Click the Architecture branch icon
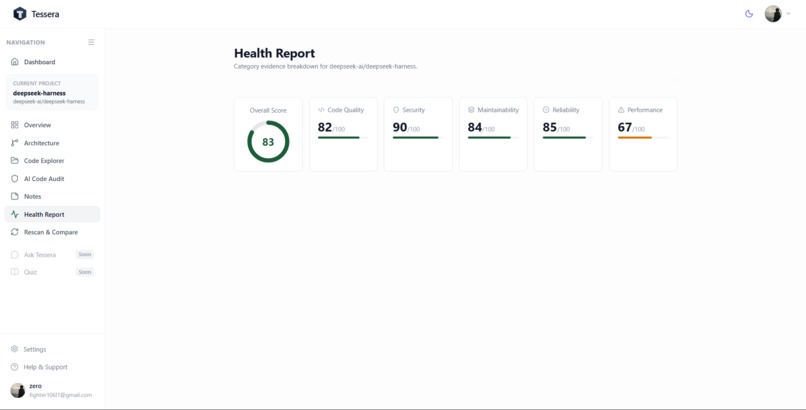 pyautogui.click(x=14, y=143)
